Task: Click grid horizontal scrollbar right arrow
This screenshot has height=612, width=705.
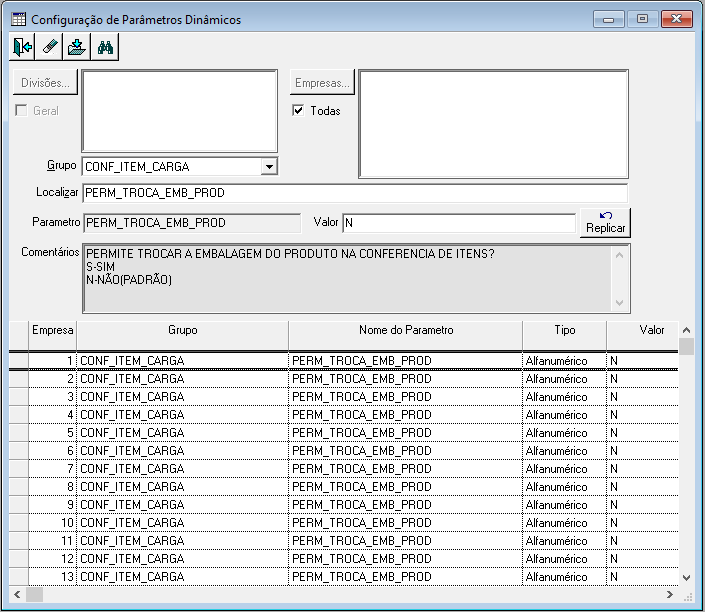Action: pos(670,594)
